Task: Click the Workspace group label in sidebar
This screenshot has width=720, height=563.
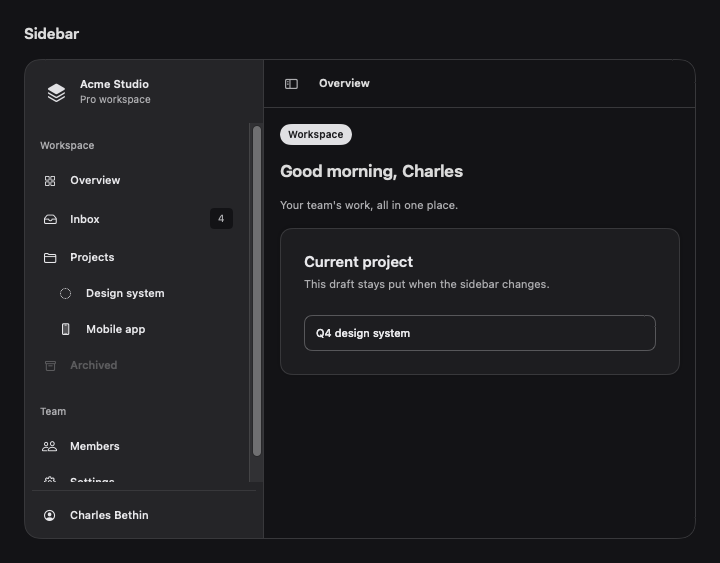Action: (67, 146)
